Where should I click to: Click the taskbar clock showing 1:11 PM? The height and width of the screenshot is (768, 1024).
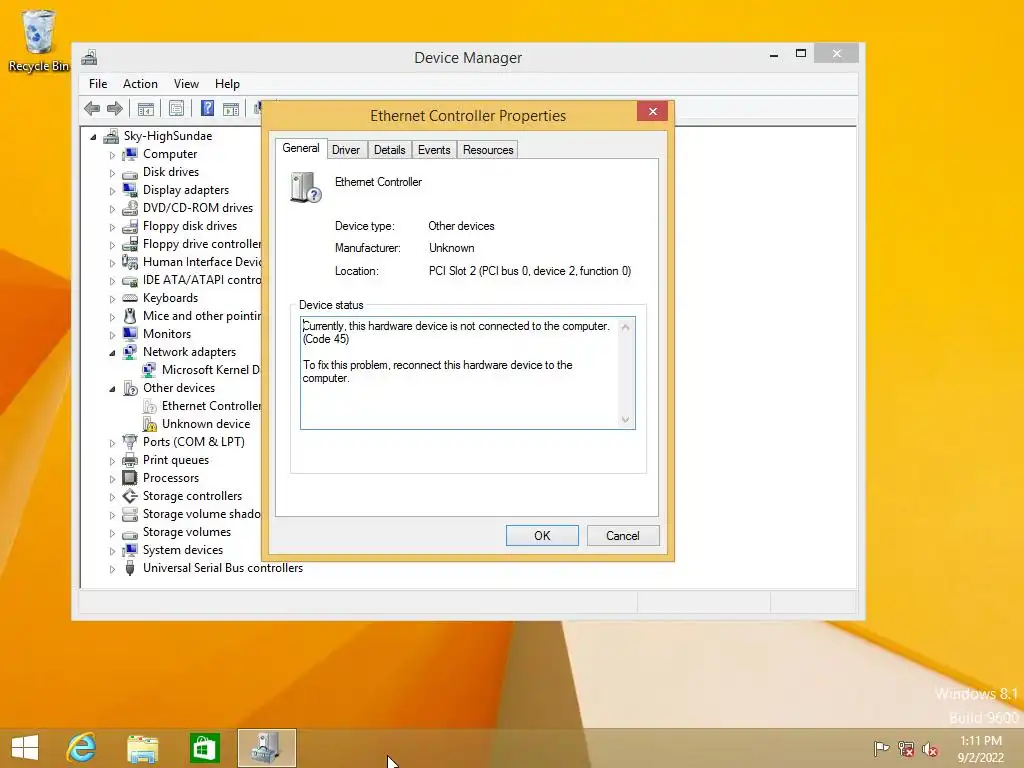coord(981,749)
